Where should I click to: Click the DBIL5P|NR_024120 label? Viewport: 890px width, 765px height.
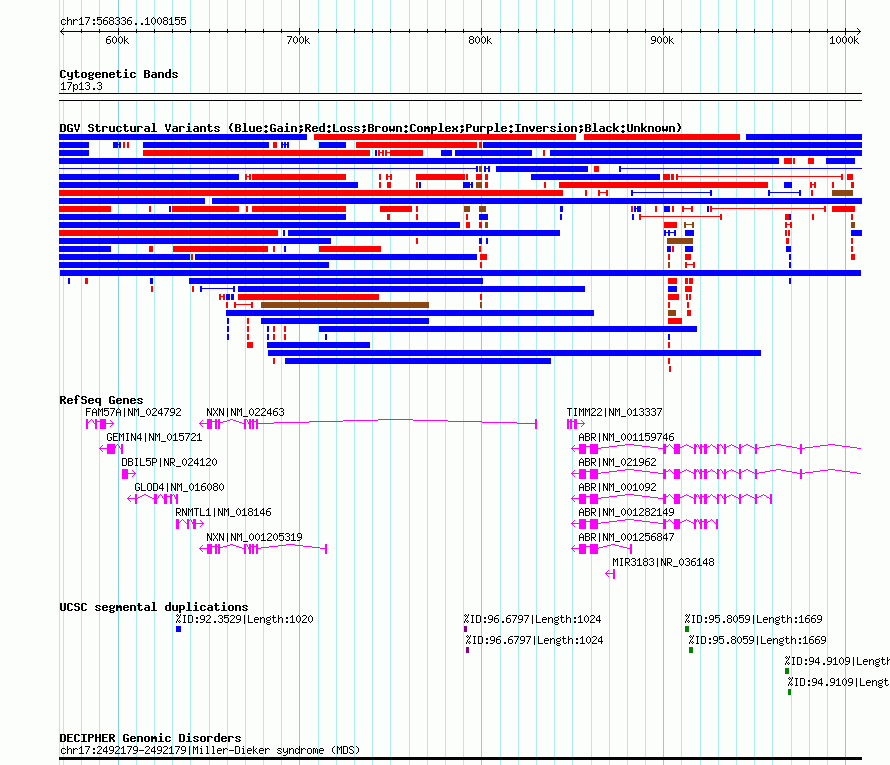(169, 463)
